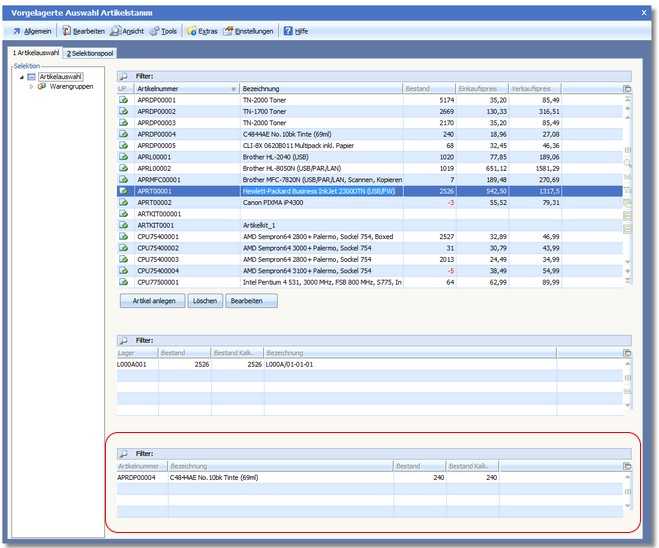Switch to the Selektionspool tab
Screen dimensions: 659x548
[90, 52]
